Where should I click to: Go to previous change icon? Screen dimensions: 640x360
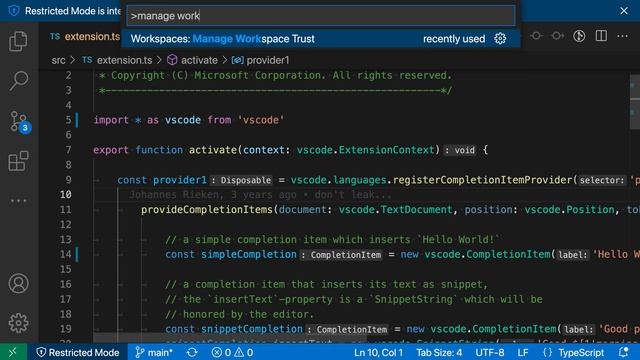point(536,36)
